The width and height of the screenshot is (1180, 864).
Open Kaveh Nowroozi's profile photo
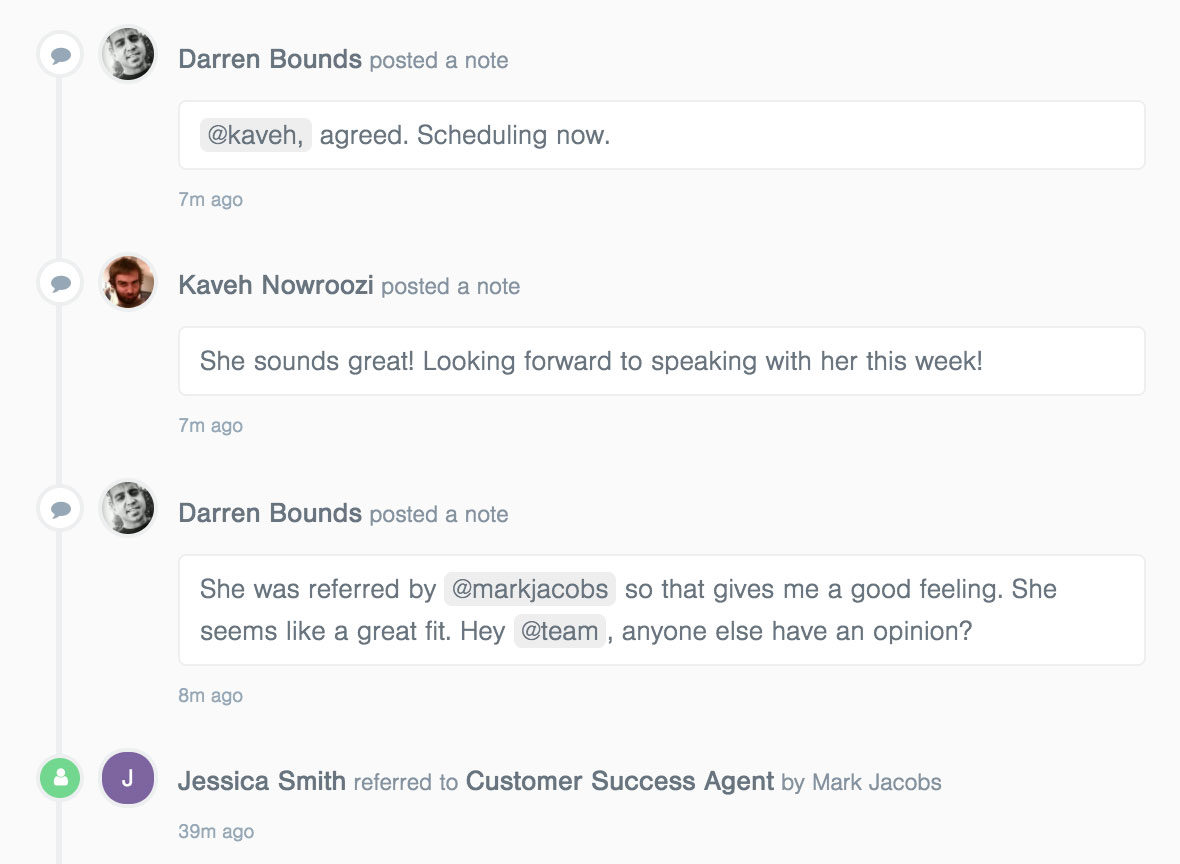pyautogui.click(x=128, y=281)
